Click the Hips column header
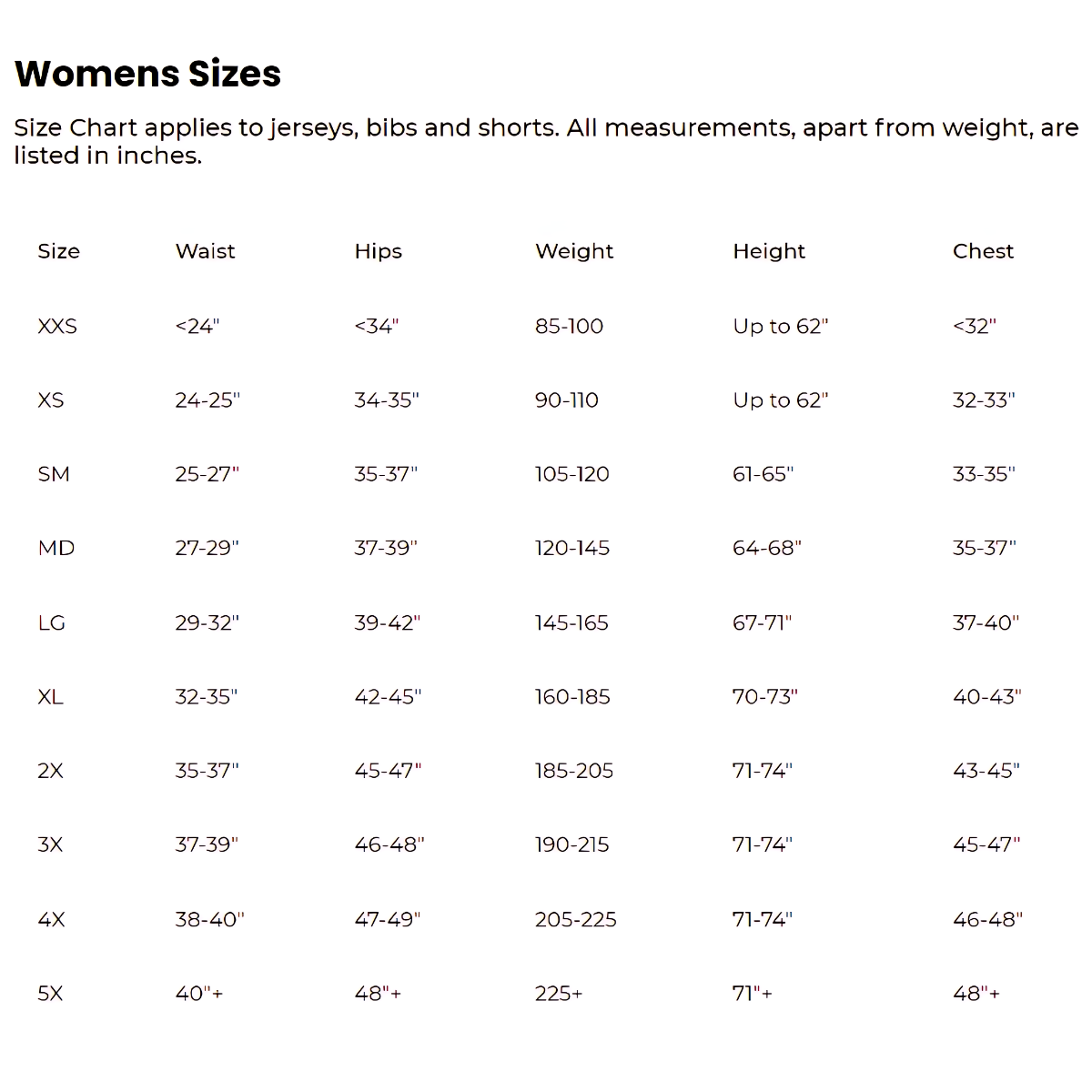 (x=378, y=251)
